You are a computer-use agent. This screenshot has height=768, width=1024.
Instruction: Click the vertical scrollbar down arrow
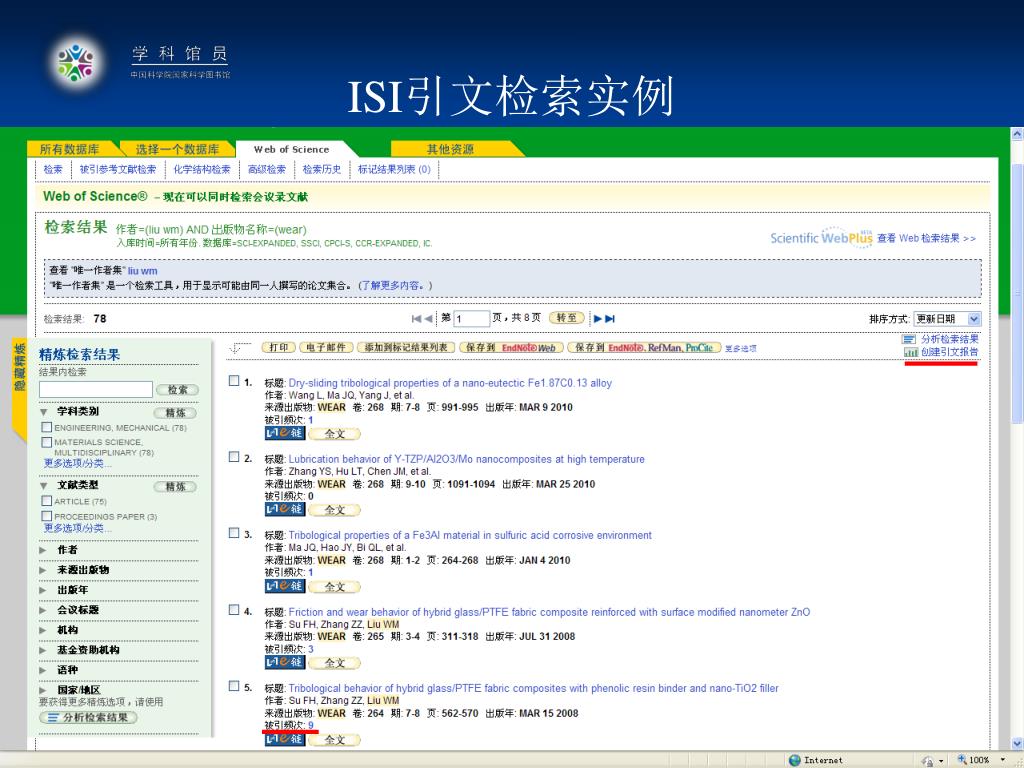pos(1017,743)
